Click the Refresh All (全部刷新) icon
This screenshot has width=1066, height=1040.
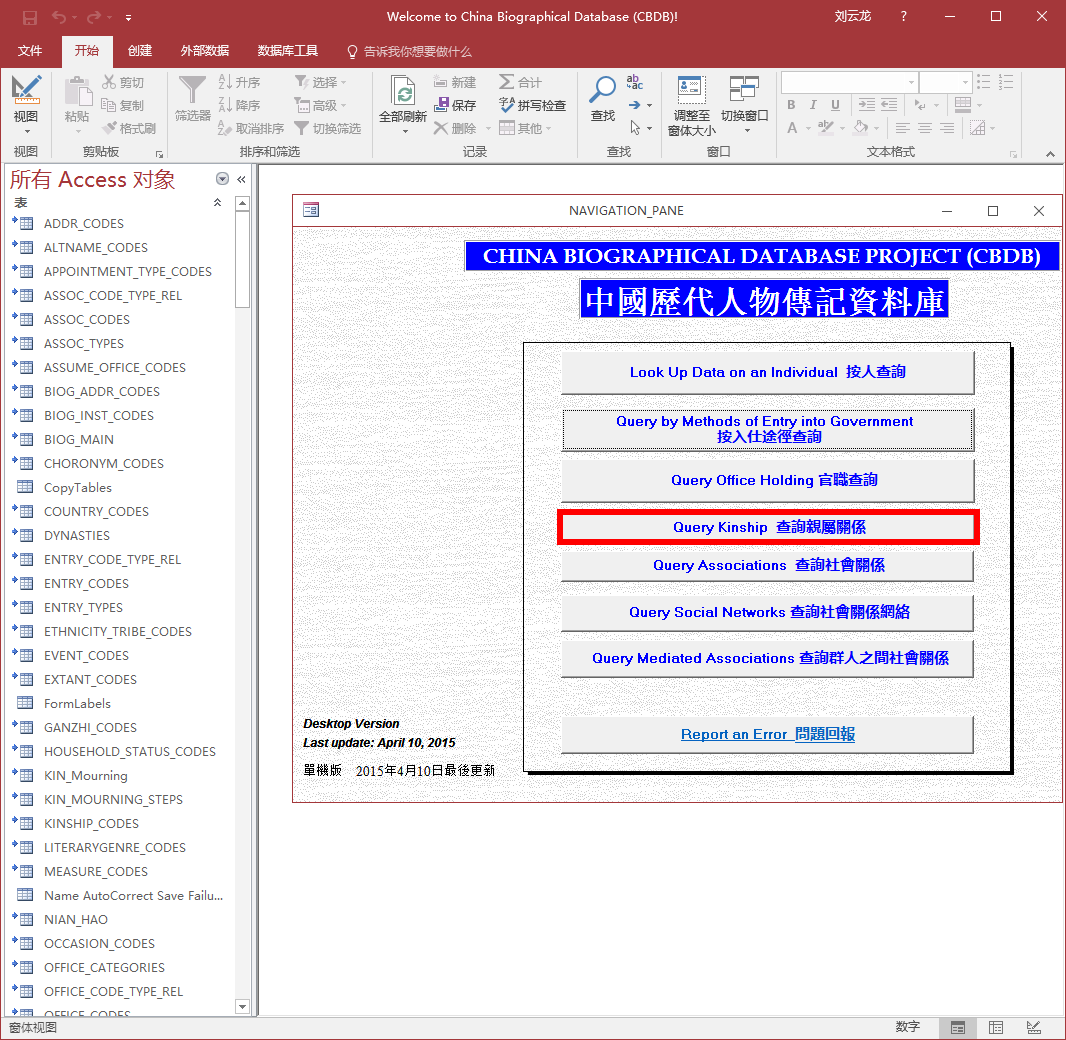403,93
